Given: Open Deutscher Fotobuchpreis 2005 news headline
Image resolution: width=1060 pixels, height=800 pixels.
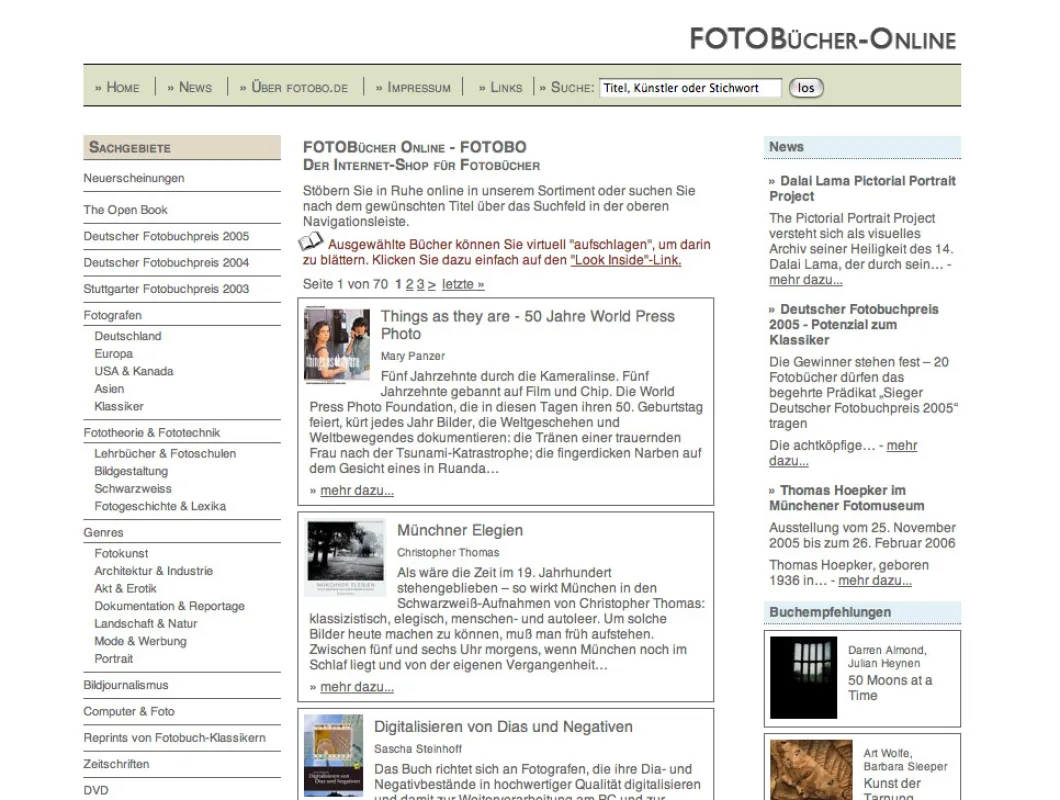Looking at the screenshot, I should (854, 325).
